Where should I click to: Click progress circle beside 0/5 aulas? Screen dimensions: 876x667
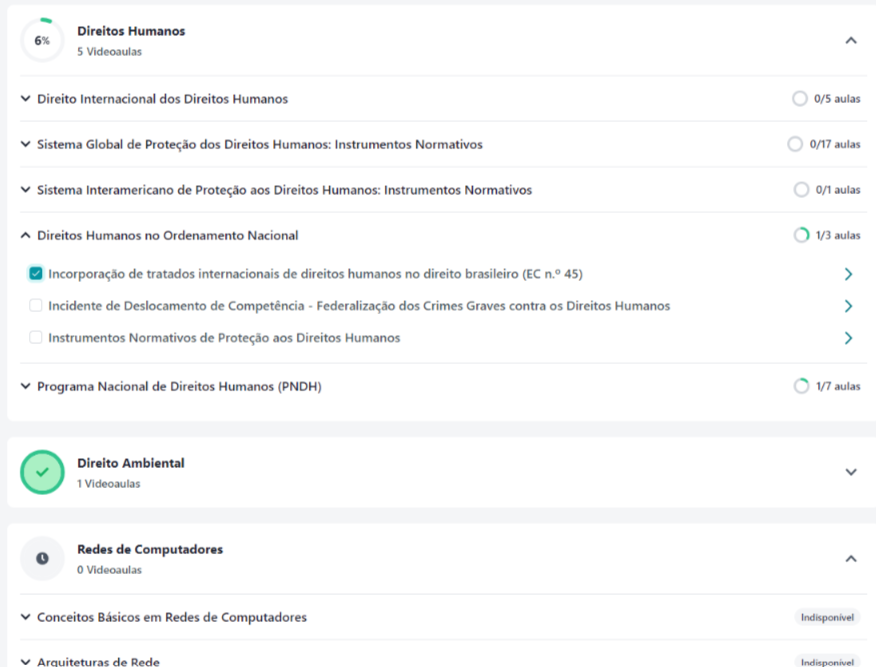tap(799, 99)
